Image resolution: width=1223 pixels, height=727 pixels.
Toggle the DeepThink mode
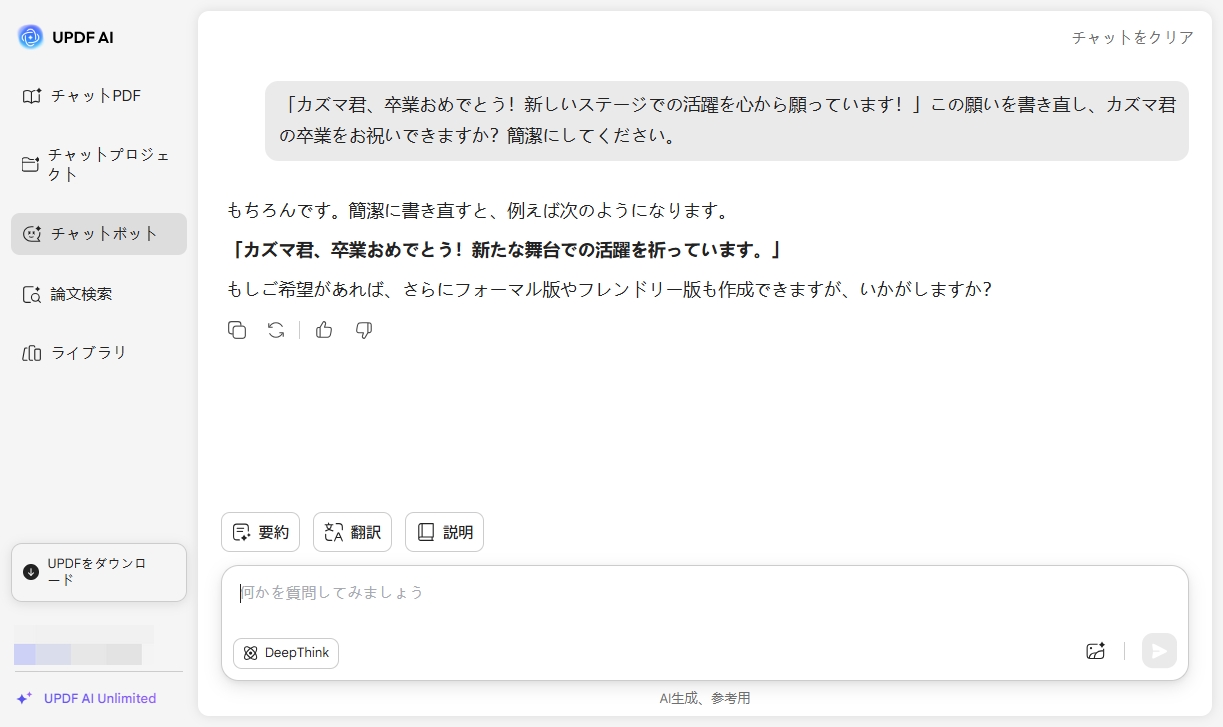(x=286, y=653)
